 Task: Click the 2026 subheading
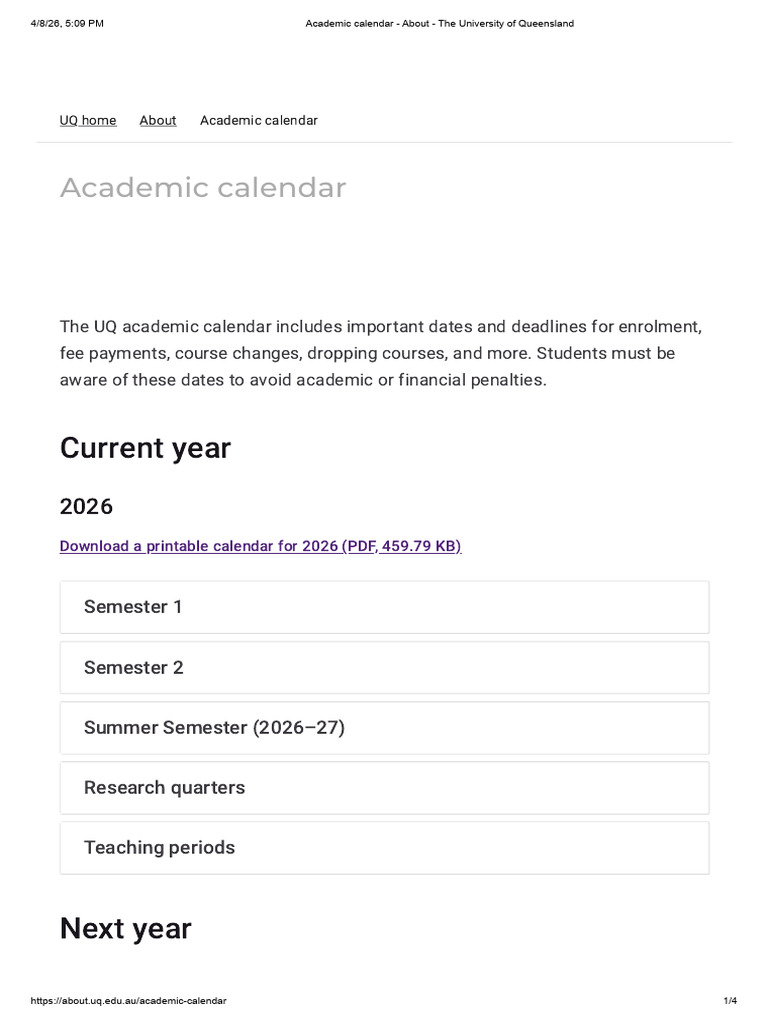pyautogui.click(x=86, y=506)
